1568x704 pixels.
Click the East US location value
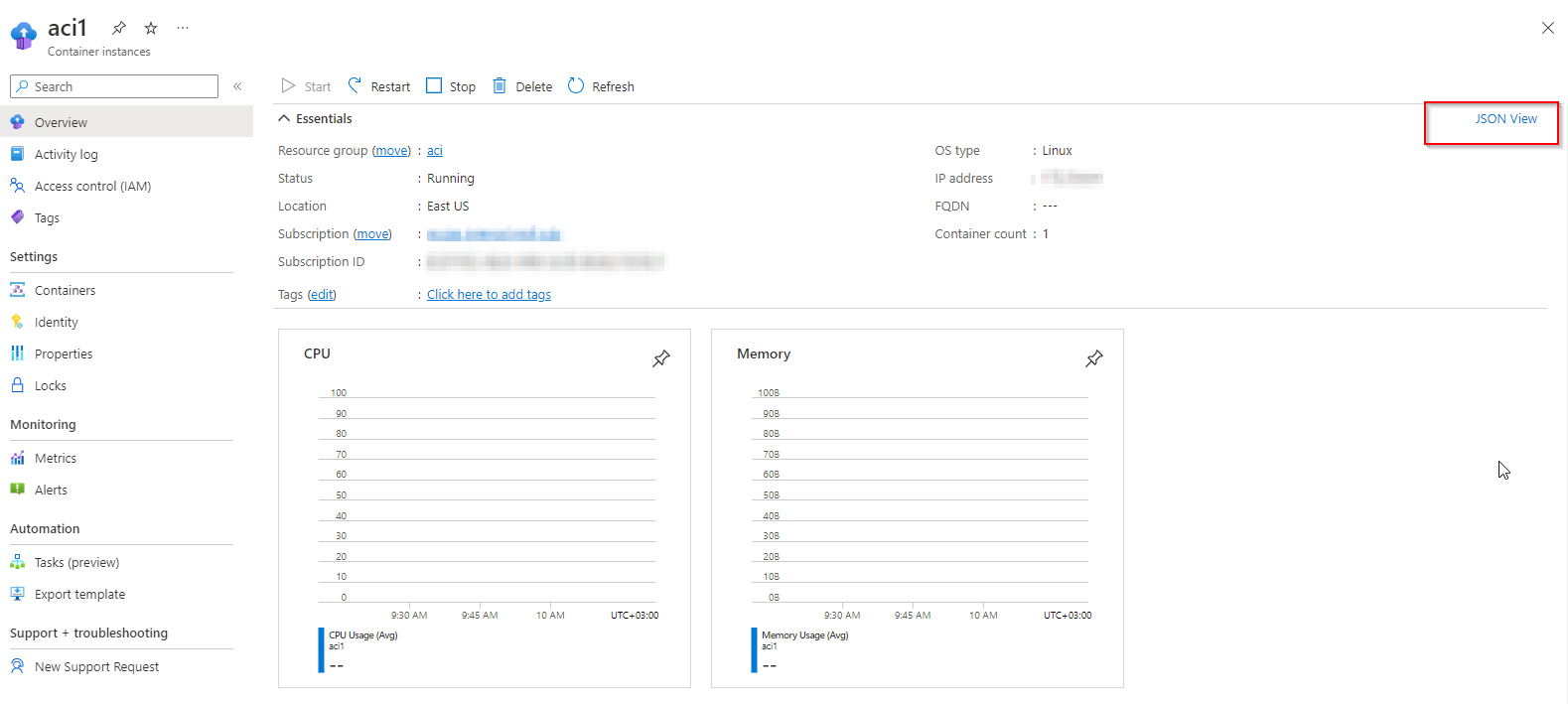[448, 207]
